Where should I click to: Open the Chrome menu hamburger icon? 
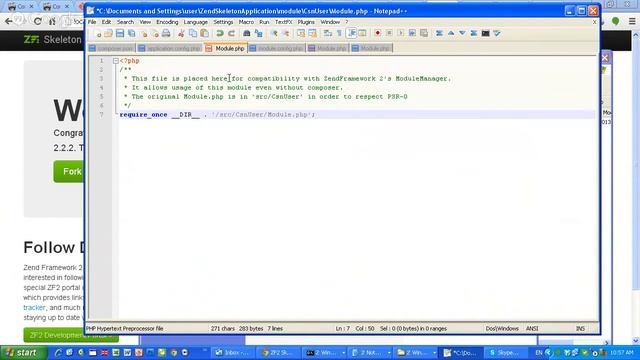(632, 21)
